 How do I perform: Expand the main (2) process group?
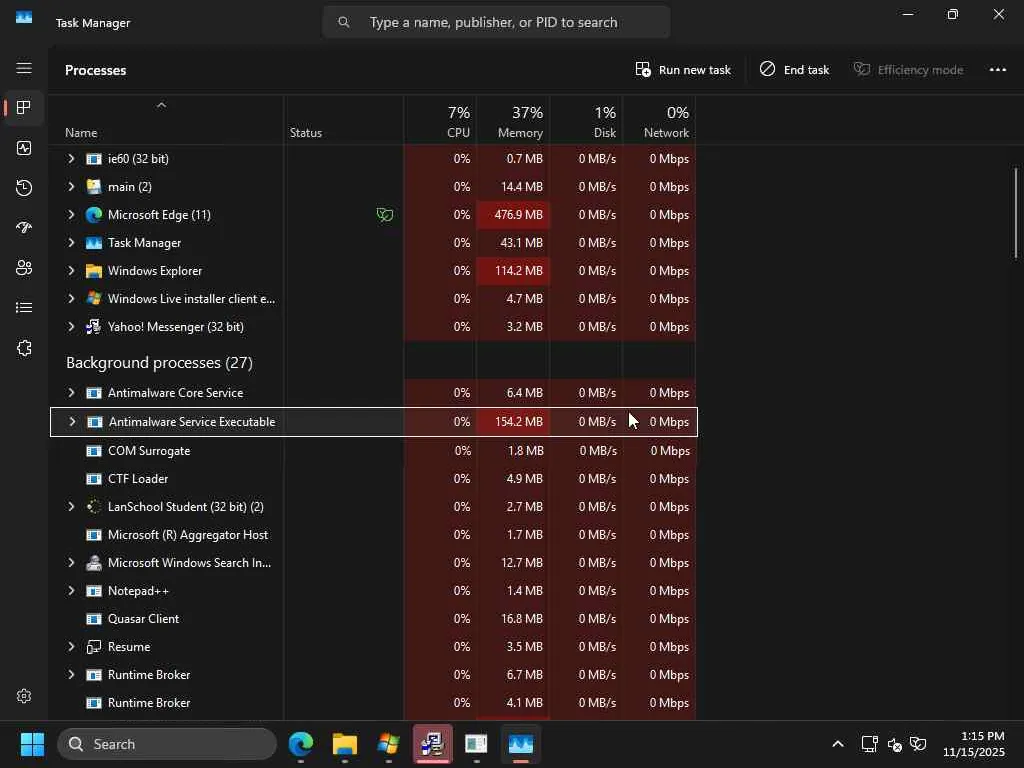(x=71, y=187)
